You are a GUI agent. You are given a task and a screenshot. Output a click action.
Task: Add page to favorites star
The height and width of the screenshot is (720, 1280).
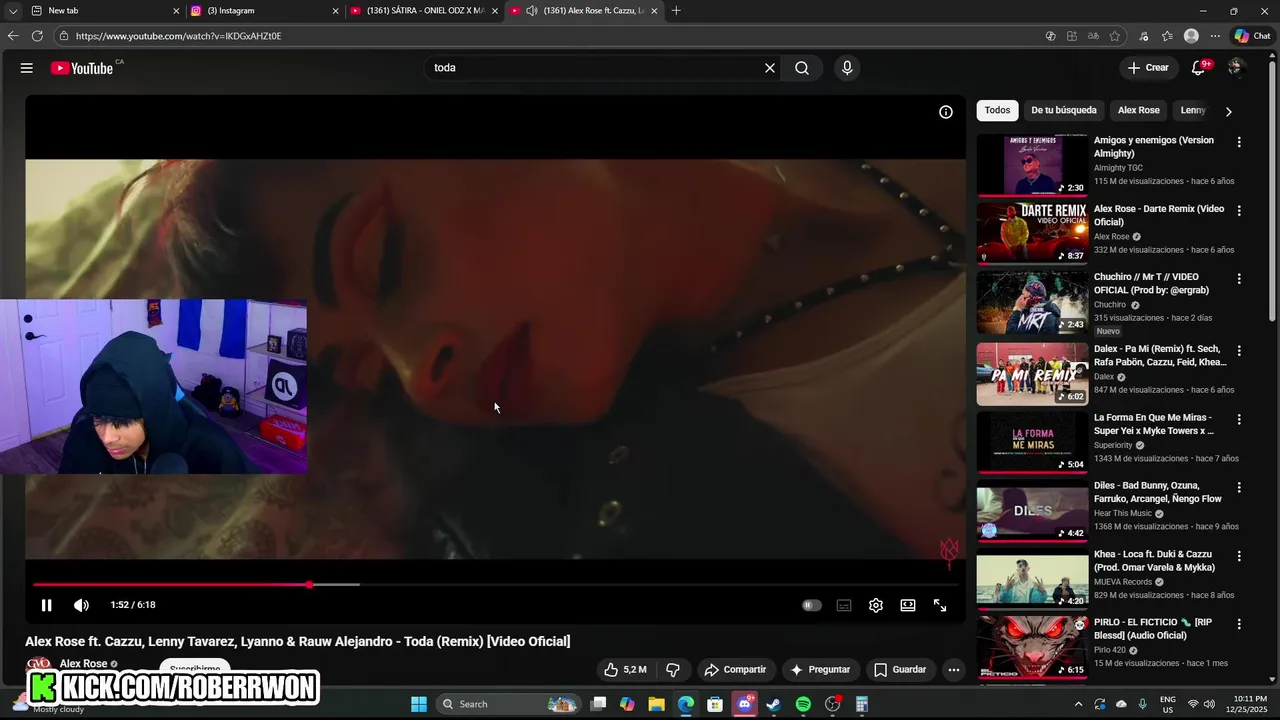pos(1115,36)
